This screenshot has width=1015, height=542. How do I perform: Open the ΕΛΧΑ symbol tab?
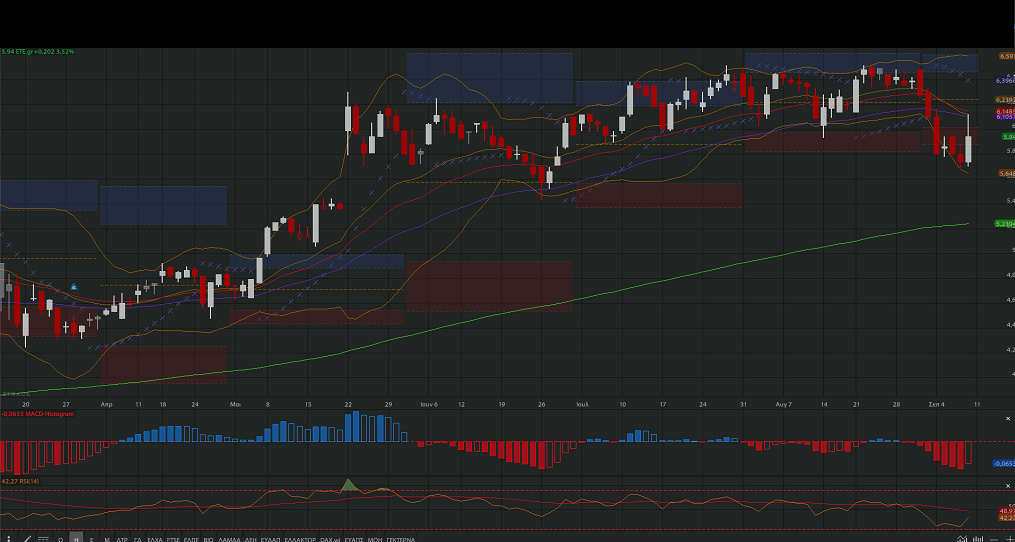(155, 539)
